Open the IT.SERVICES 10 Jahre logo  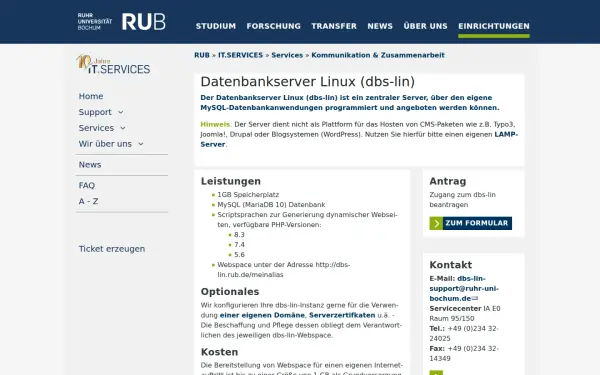113,64
